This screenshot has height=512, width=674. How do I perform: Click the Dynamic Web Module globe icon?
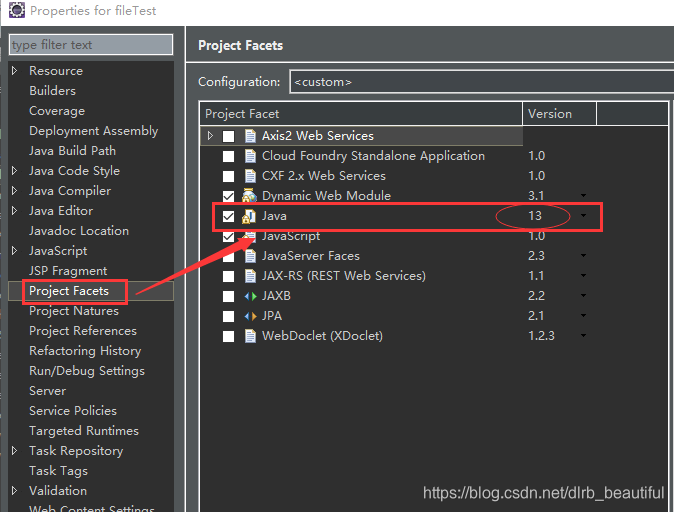249,196
